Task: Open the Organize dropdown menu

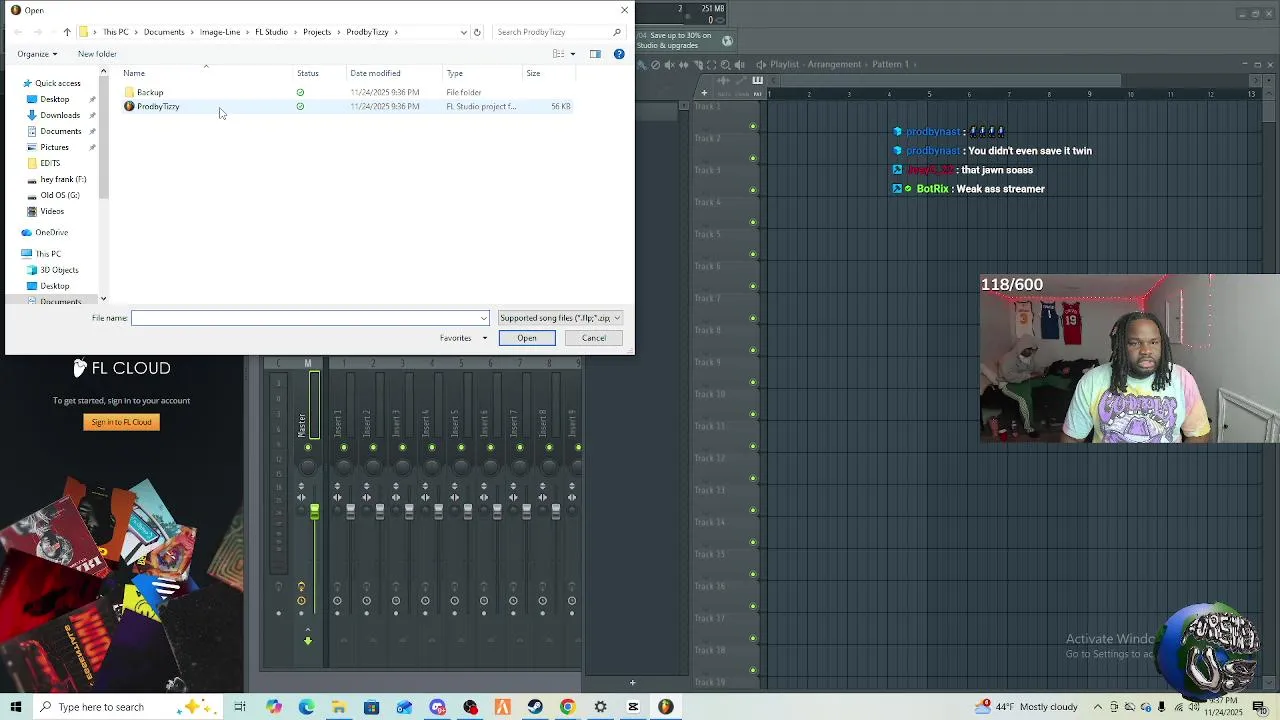Action: pyautogui.click(x=37, y=54)
